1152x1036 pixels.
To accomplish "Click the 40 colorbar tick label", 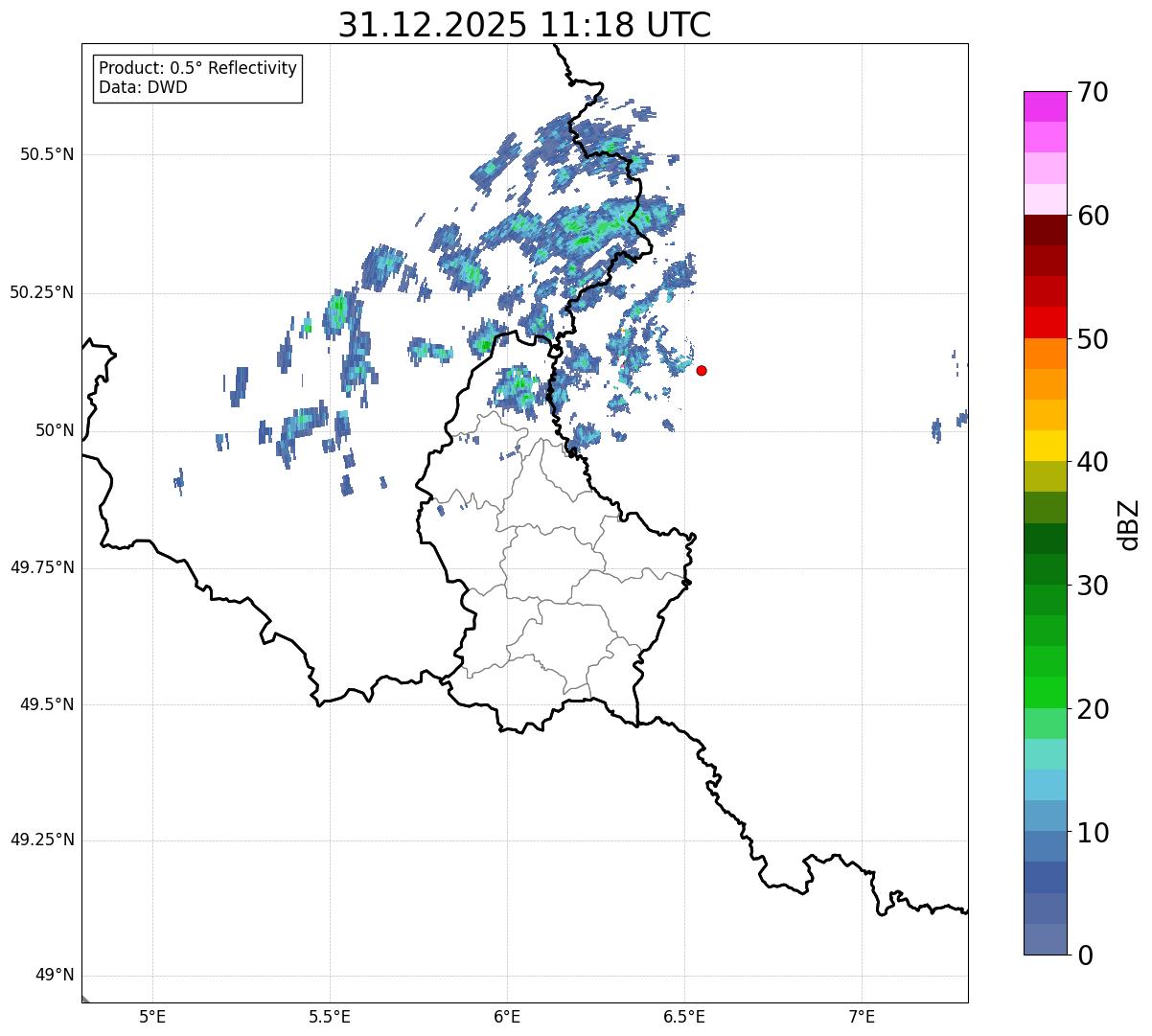I will (x=1093, y=462).
